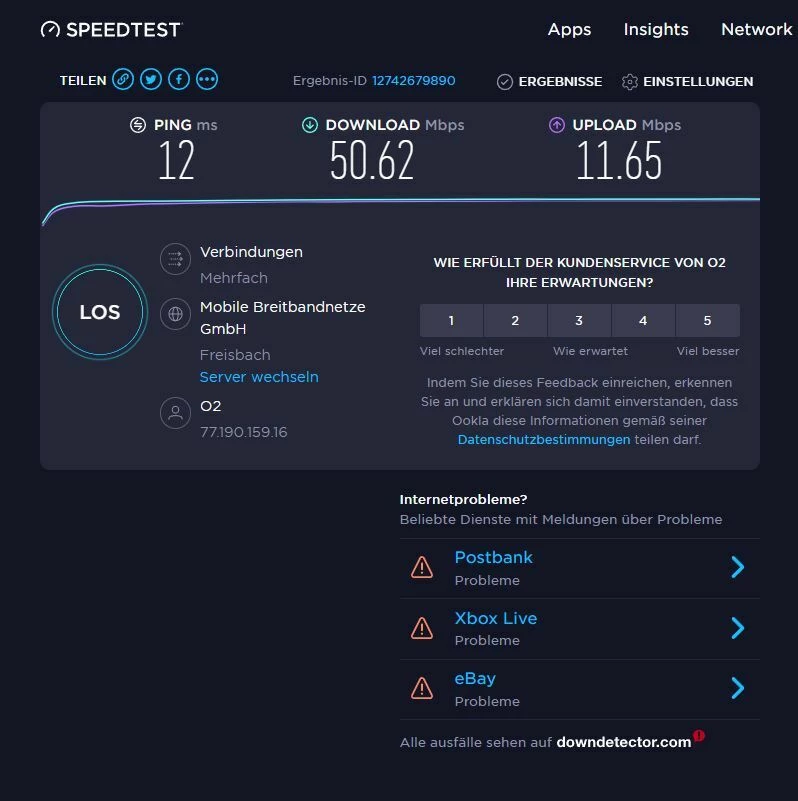Click the Upload arrow icon

pyautogui.click(x=557, y=125)
